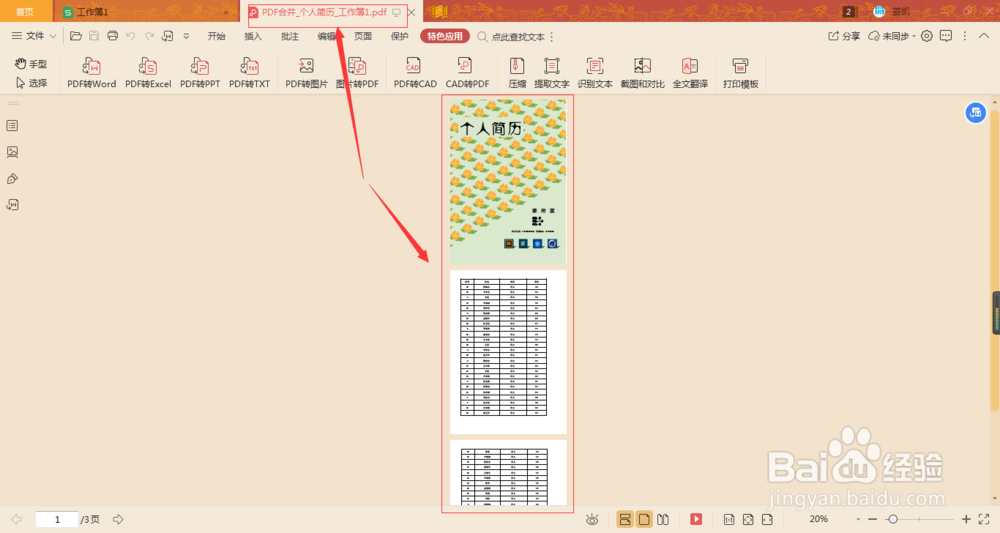The image size is (1000, 533).
Task: Open vertical more menu near settings
Action: [x=965, y=36]
